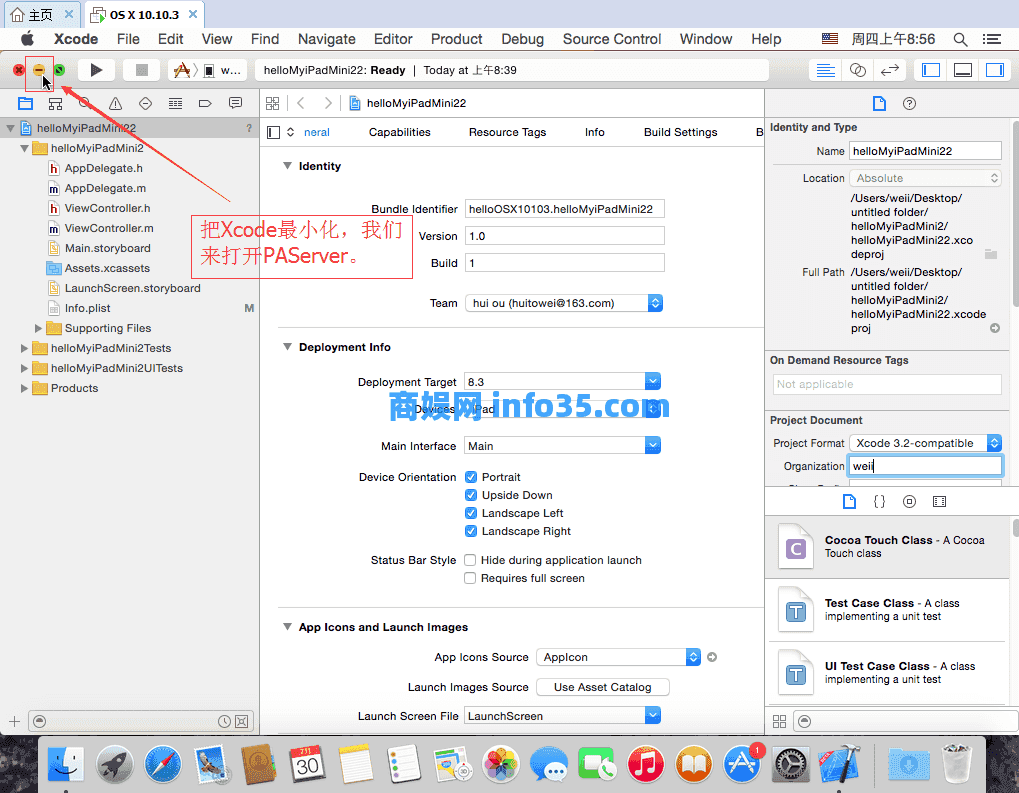Expand the helloMyiPadMini2Tests group
Viewport: 1019px width, 793px height.
pos(24,348)
